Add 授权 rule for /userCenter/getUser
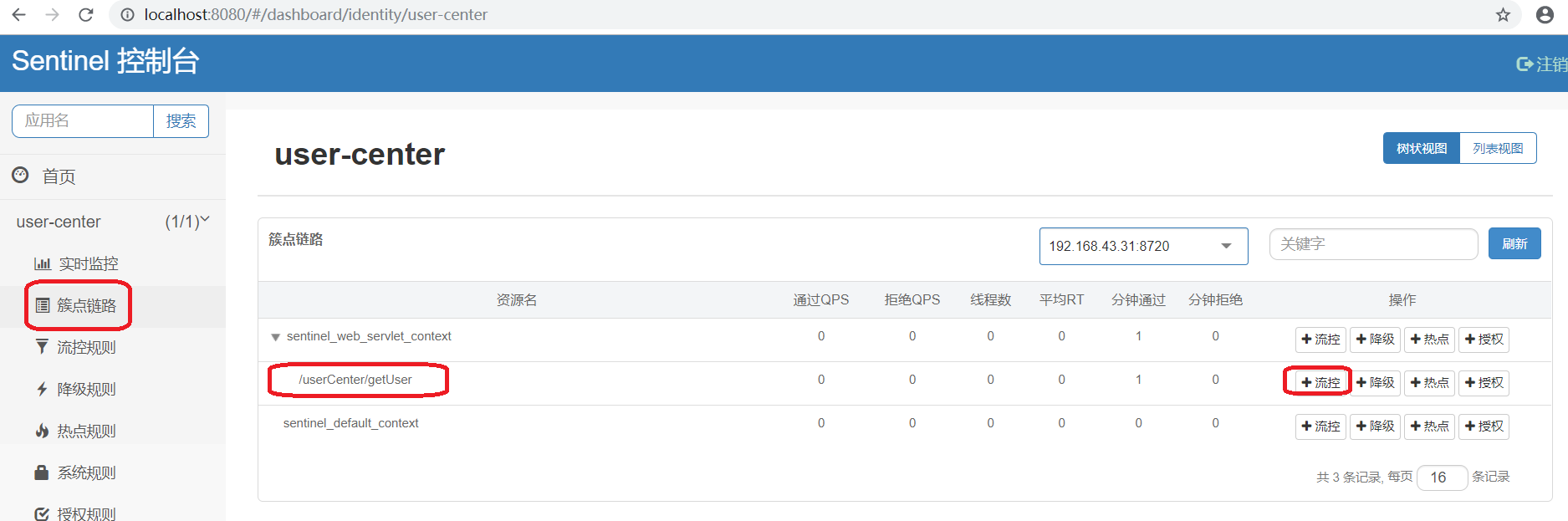The height and width of the screenshot is (521, 1568). [x=1484, y=383]
